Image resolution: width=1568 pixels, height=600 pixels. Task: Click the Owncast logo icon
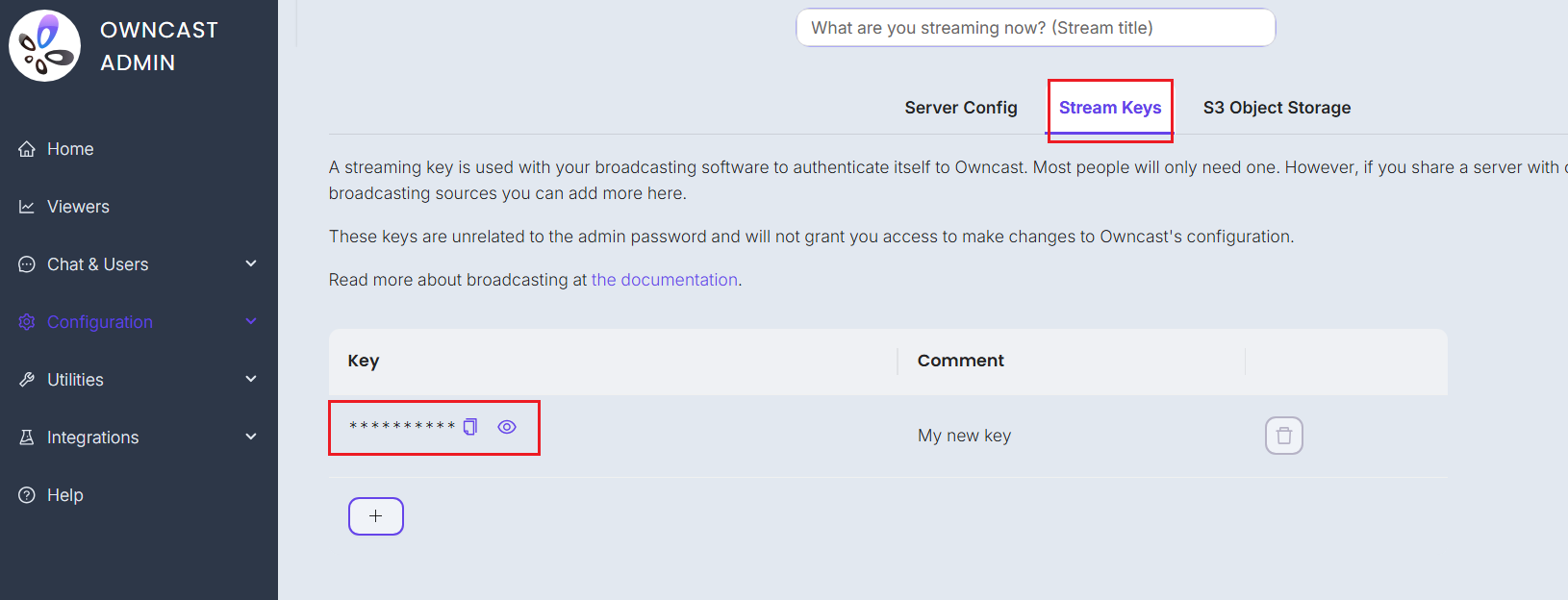pyautogui.click(x=45, y=45)
